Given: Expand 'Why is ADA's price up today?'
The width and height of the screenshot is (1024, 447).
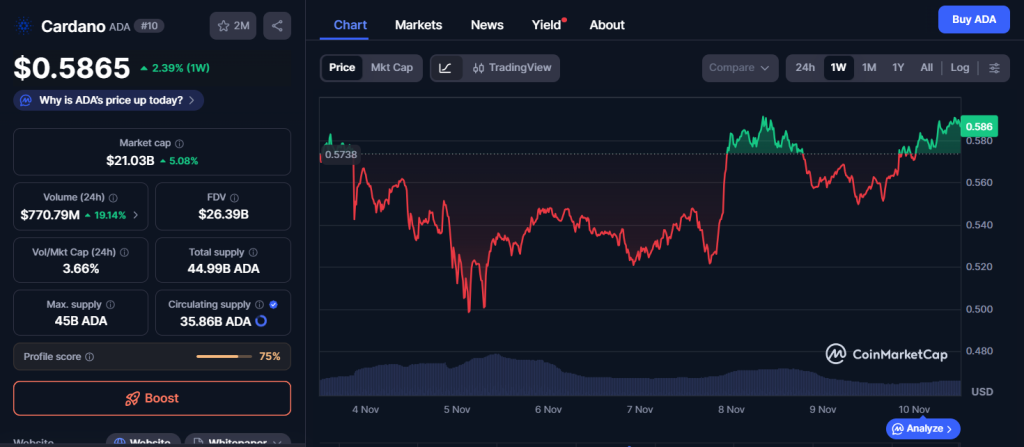Looking at the screenshot, I should (109, 100).
